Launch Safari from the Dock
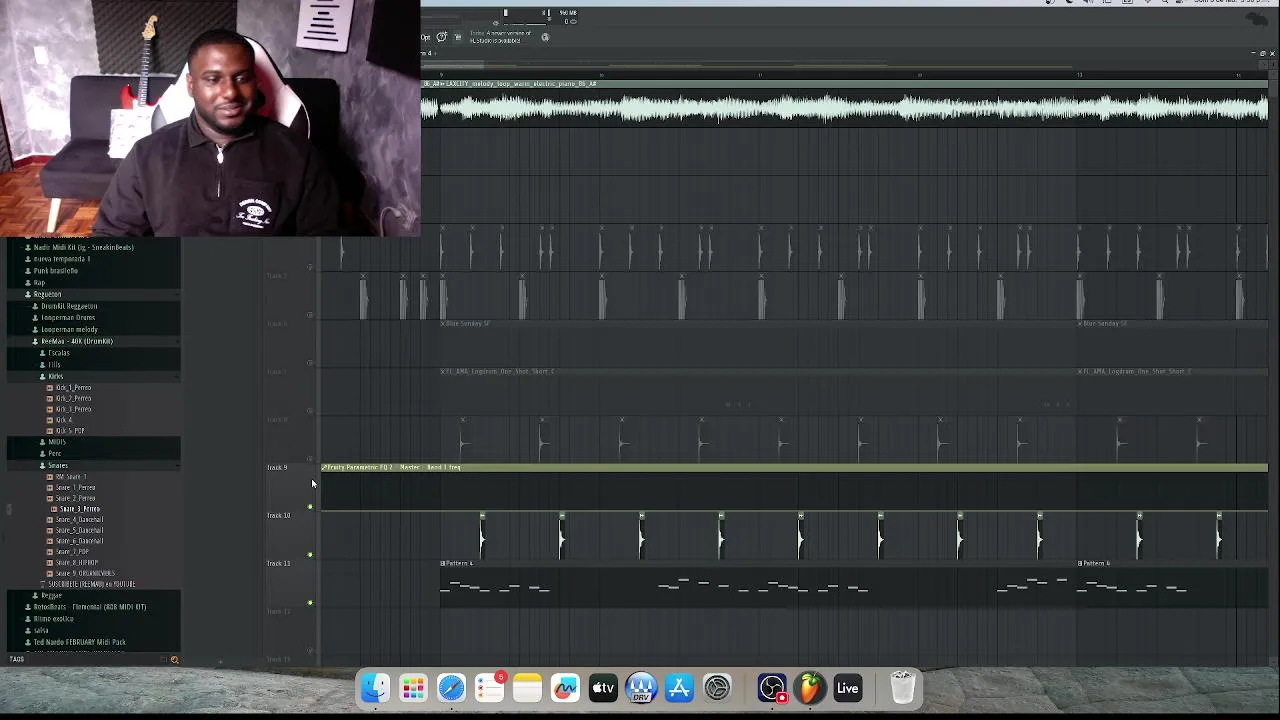 tap(451, 688)
